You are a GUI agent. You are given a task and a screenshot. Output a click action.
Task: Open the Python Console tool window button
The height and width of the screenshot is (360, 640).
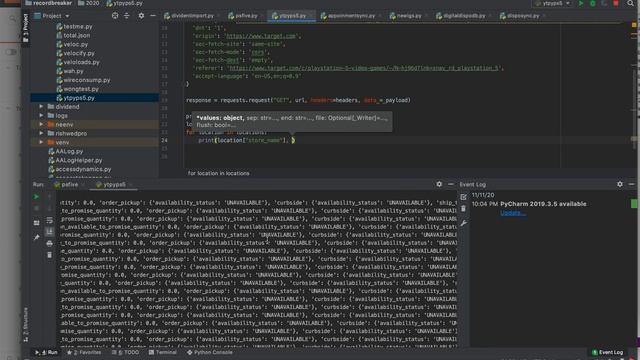(209, 352)
